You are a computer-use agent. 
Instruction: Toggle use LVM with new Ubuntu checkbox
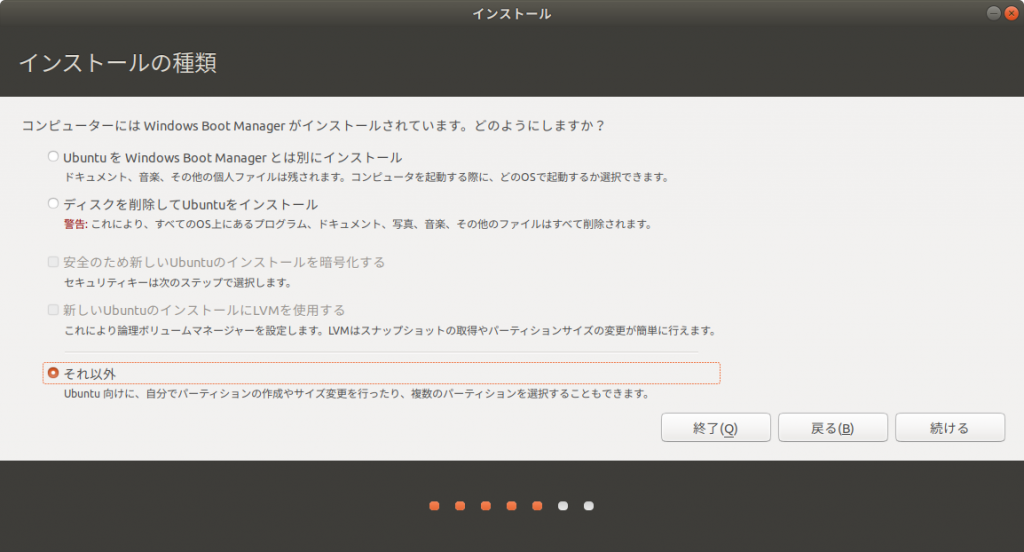click(53, 310)
